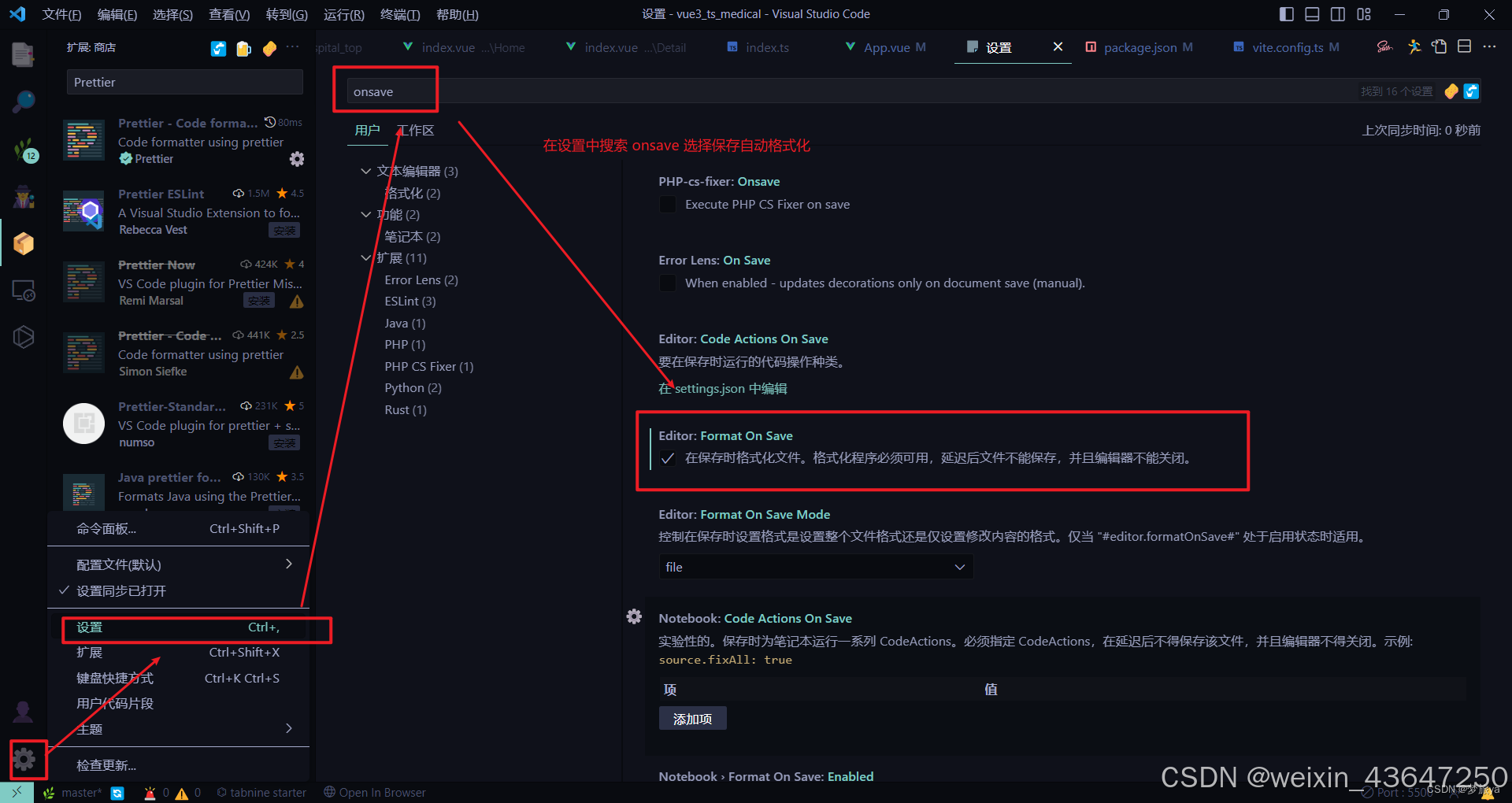Click the running man icon in editor toolbar

pos(1414,47)
